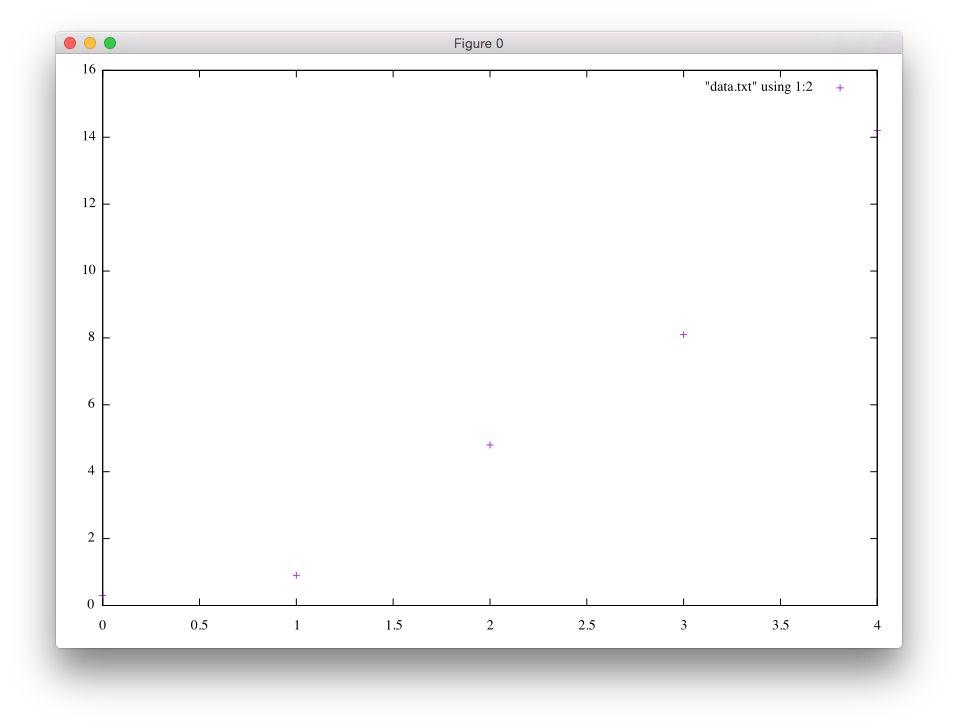The image size is (958, 728).
Task: Click the top border tick mark at x=2
Action: [489, 71]
